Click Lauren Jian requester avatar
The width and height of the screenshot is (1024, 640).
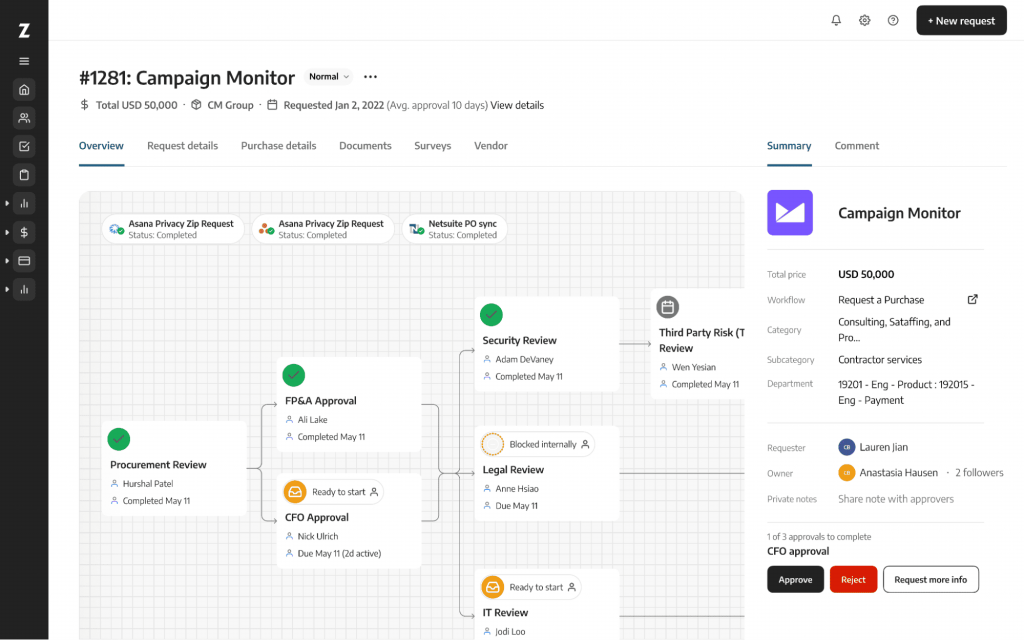tap(846, 447)
